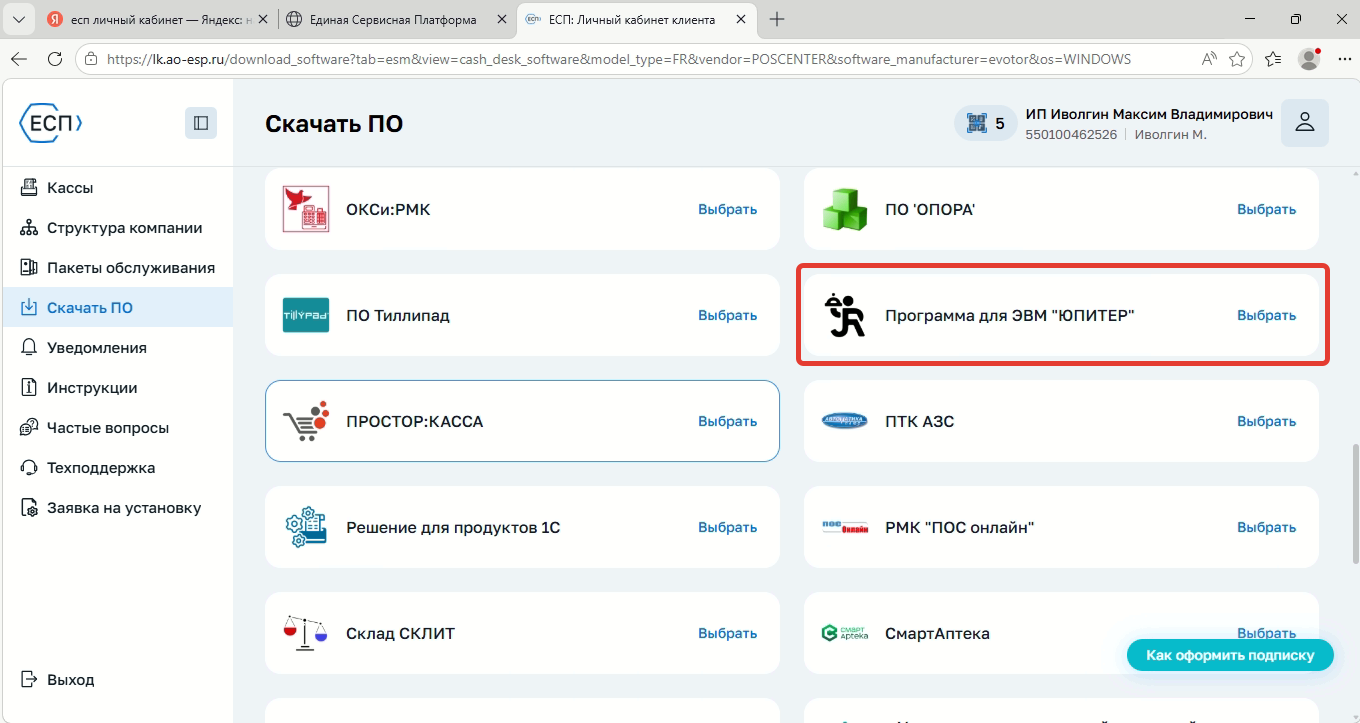
Task: Select Выбрать for Решение для продуктов 1С
Action: [727, 527]
